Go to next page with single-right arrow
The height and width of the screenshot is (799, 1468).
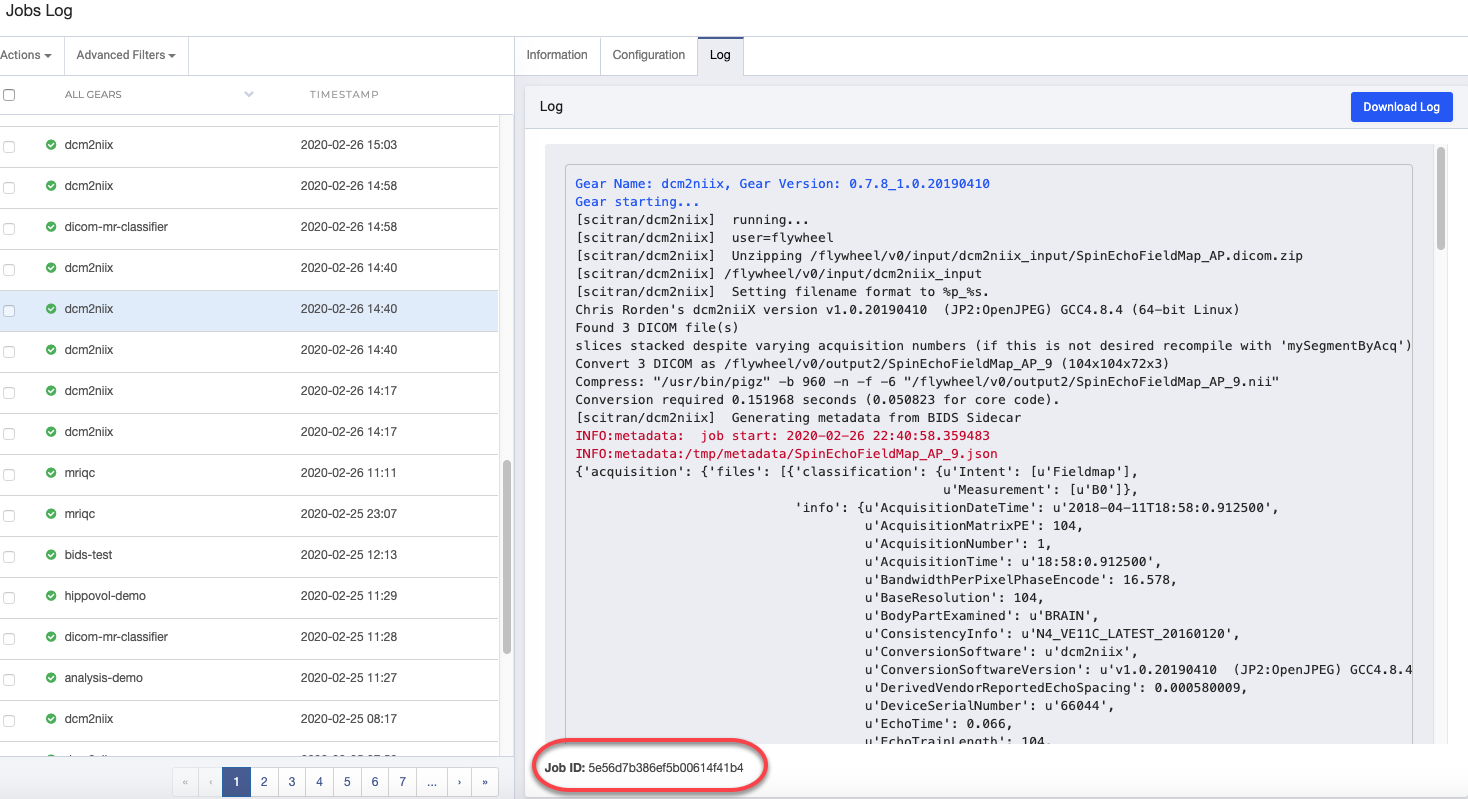tap(459, 782)
